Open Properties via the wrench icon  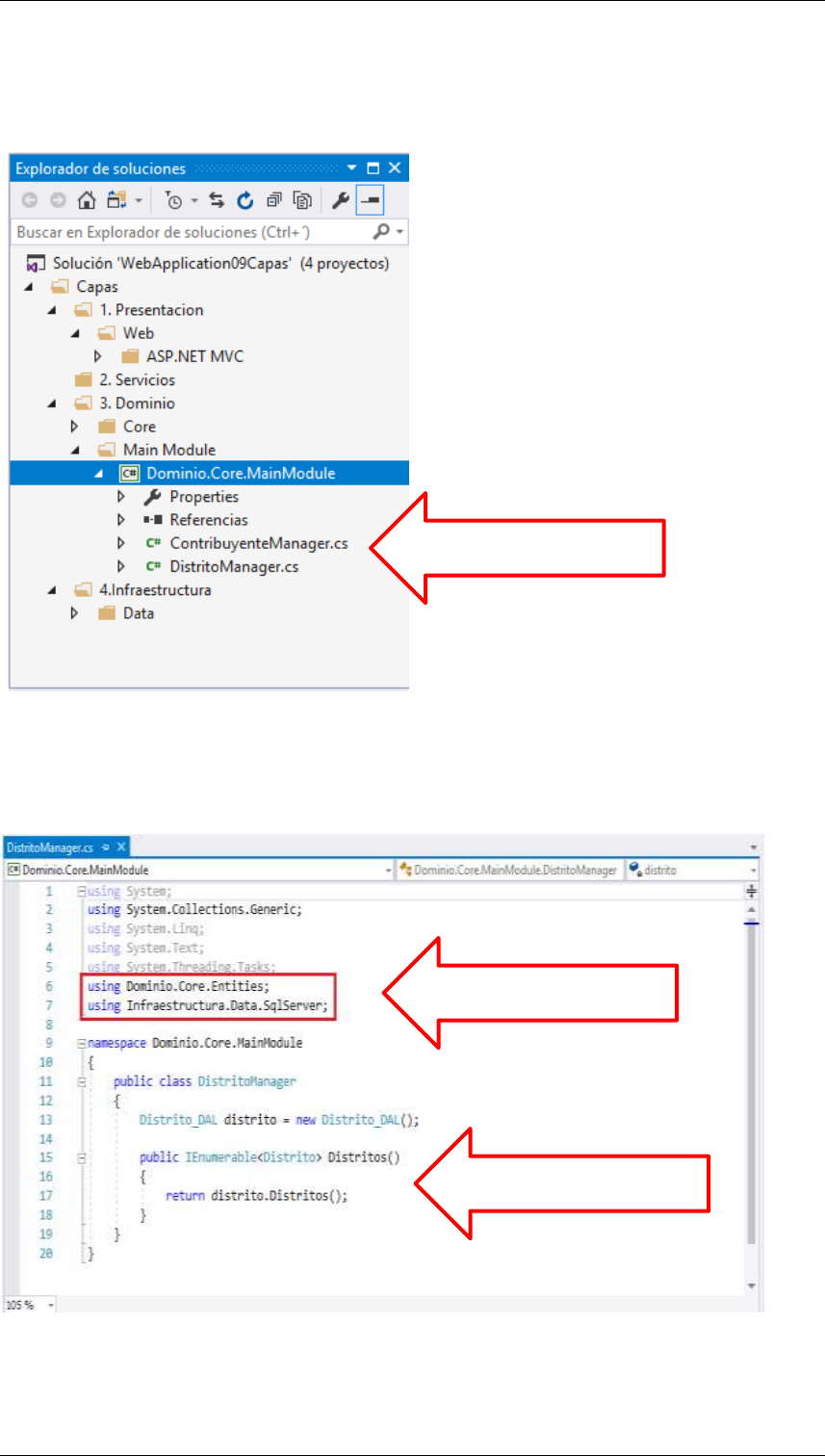pos(340,200)
